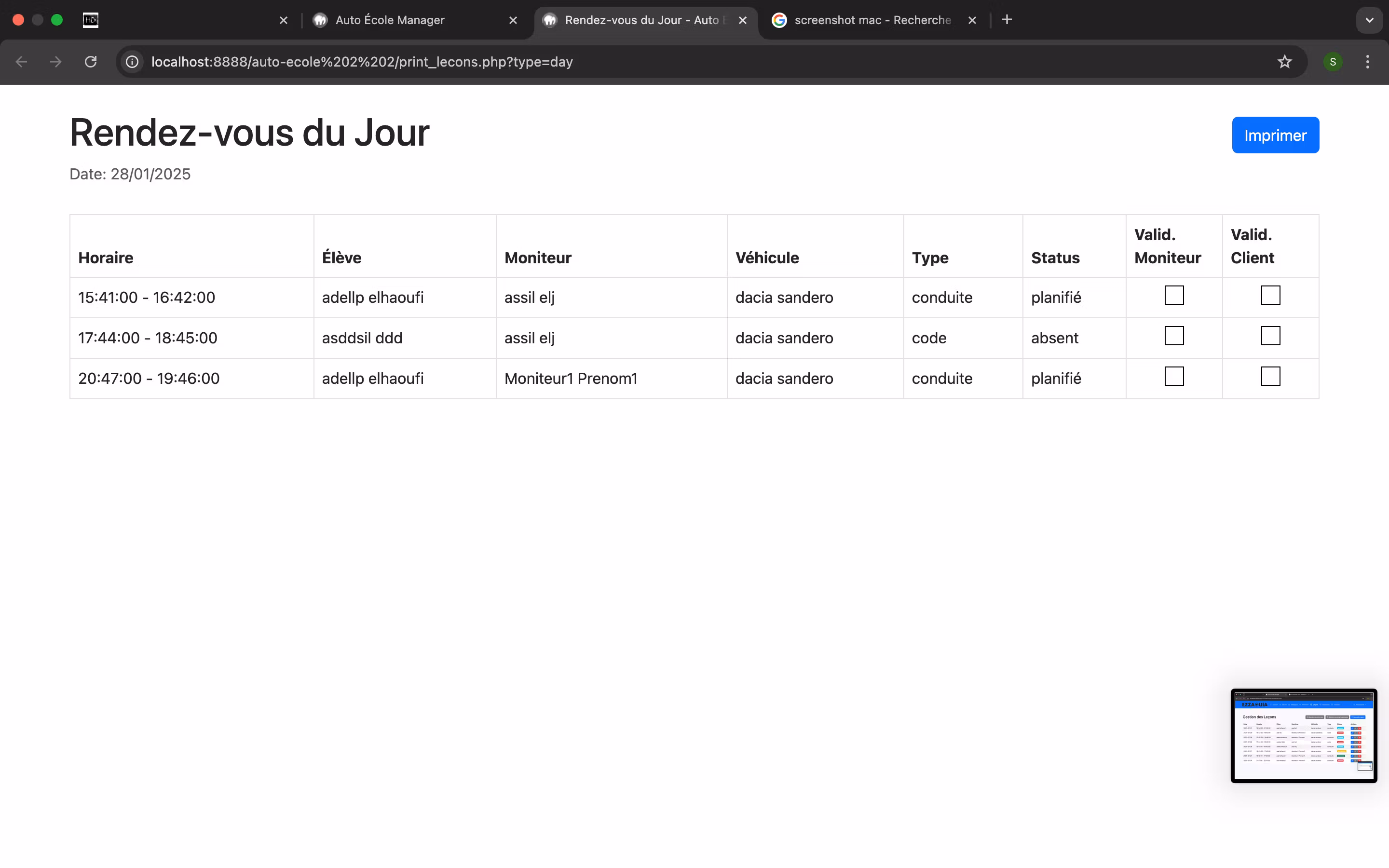This screenshot has width=1389, height=868.
Task: Expand the tab search chevron dropdown
Action: point(1370,20)
